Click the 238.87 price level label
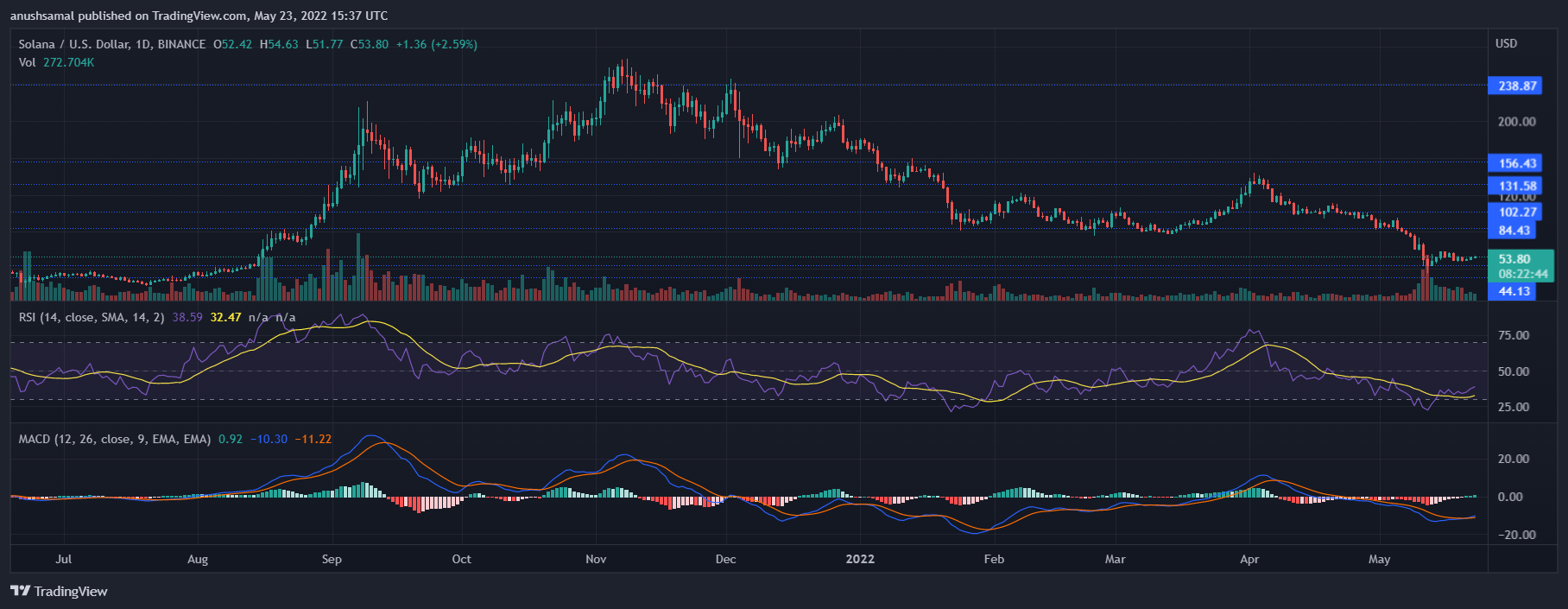The width and height of the screenshot is (1568, 609). (x=1517, y=86)
